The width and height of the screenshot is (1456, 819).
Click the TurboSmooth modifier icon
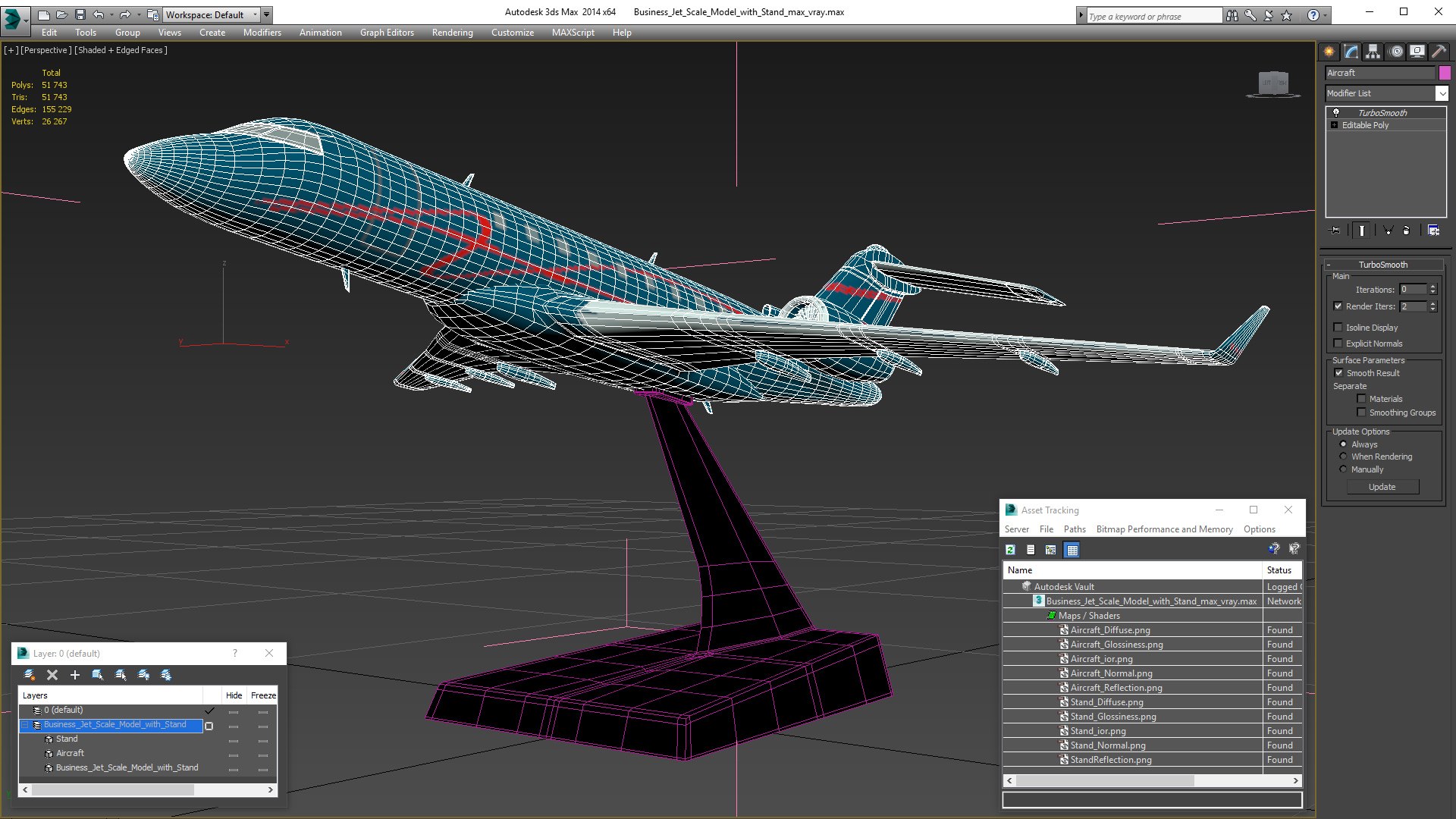pos(1336,112)
